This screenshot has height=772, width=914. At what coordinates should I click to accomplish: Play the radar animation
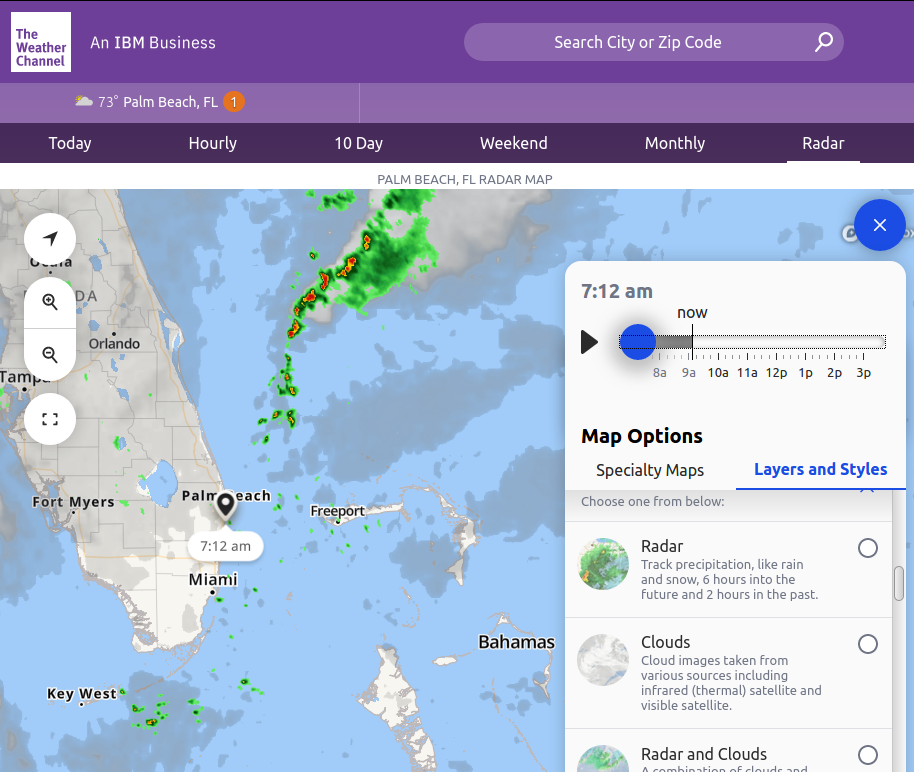point(589,342)
